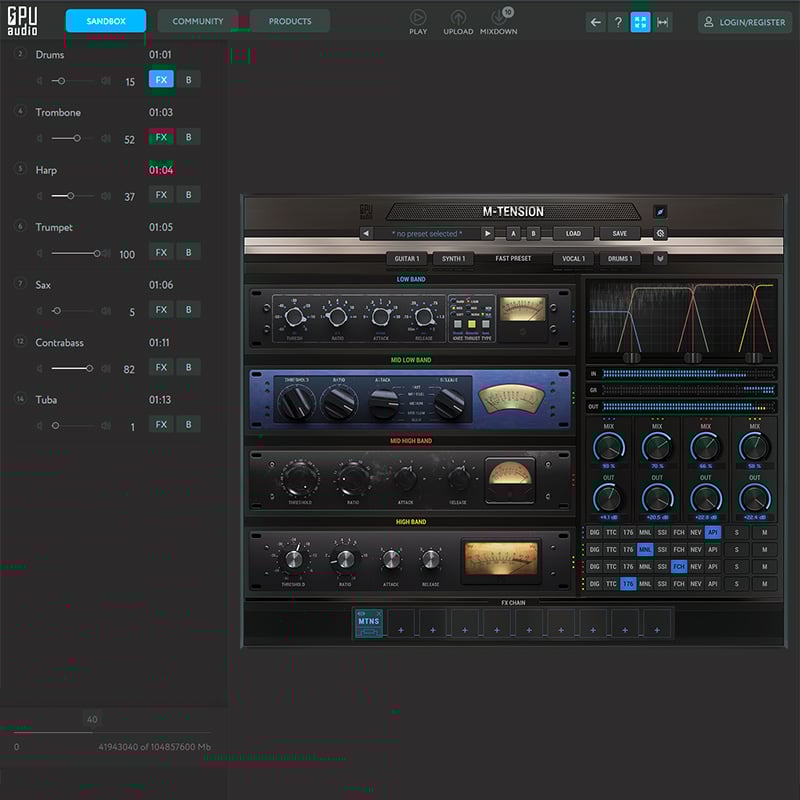Open the Products tab
The width and height of the screenshot is (800, 800).
pyautogui.click(x=290, y=21)
